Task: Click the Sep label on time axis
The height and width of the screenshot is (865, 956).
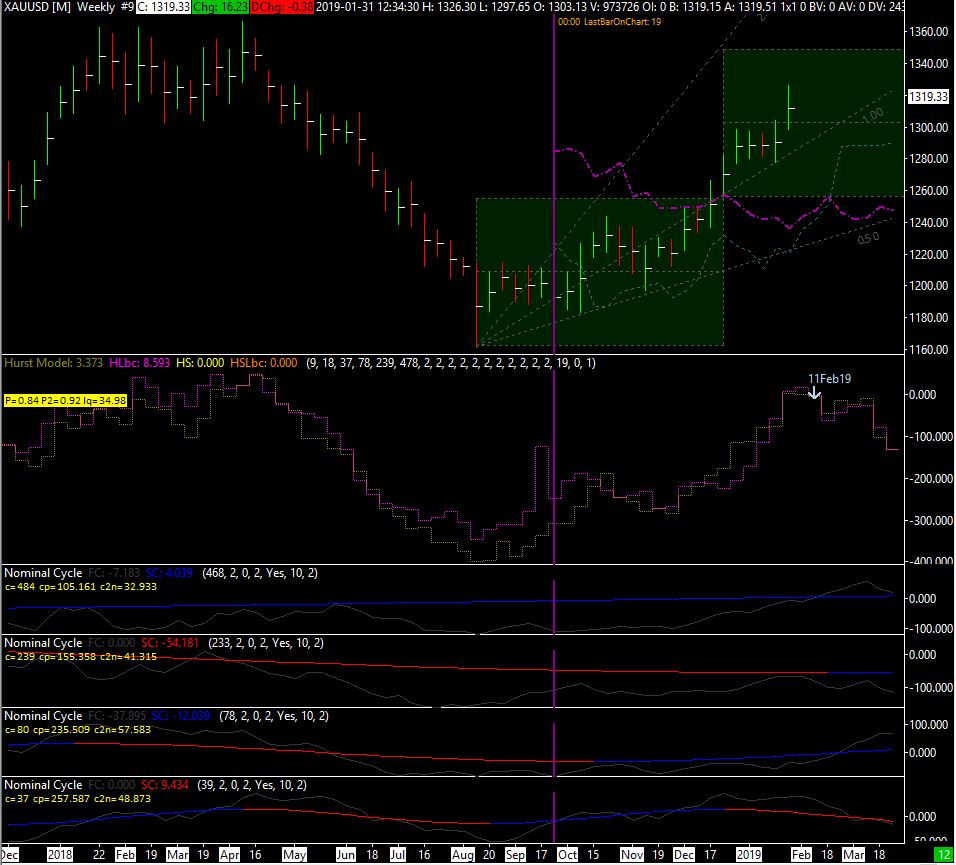Action: [x=515, y=855]
